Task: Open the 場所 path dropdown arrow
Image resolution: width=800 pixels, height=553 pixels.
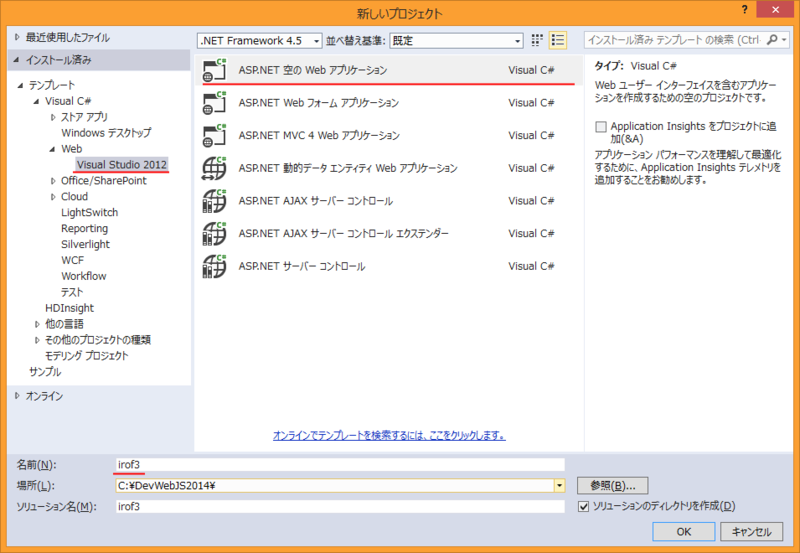Action: (560, 486)
